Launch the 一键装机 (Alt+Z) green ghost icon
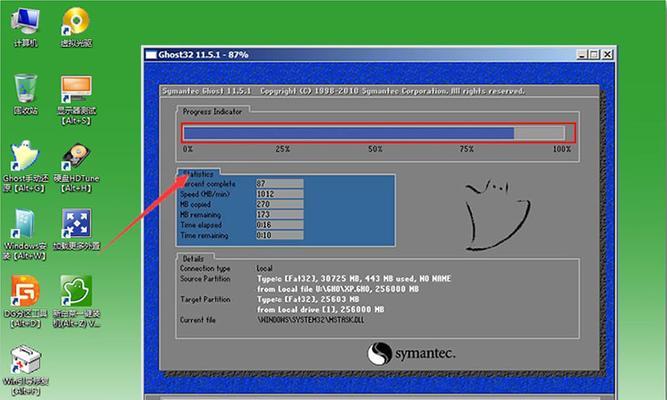Screen dimensions: 667x400 tap(76, 301)
